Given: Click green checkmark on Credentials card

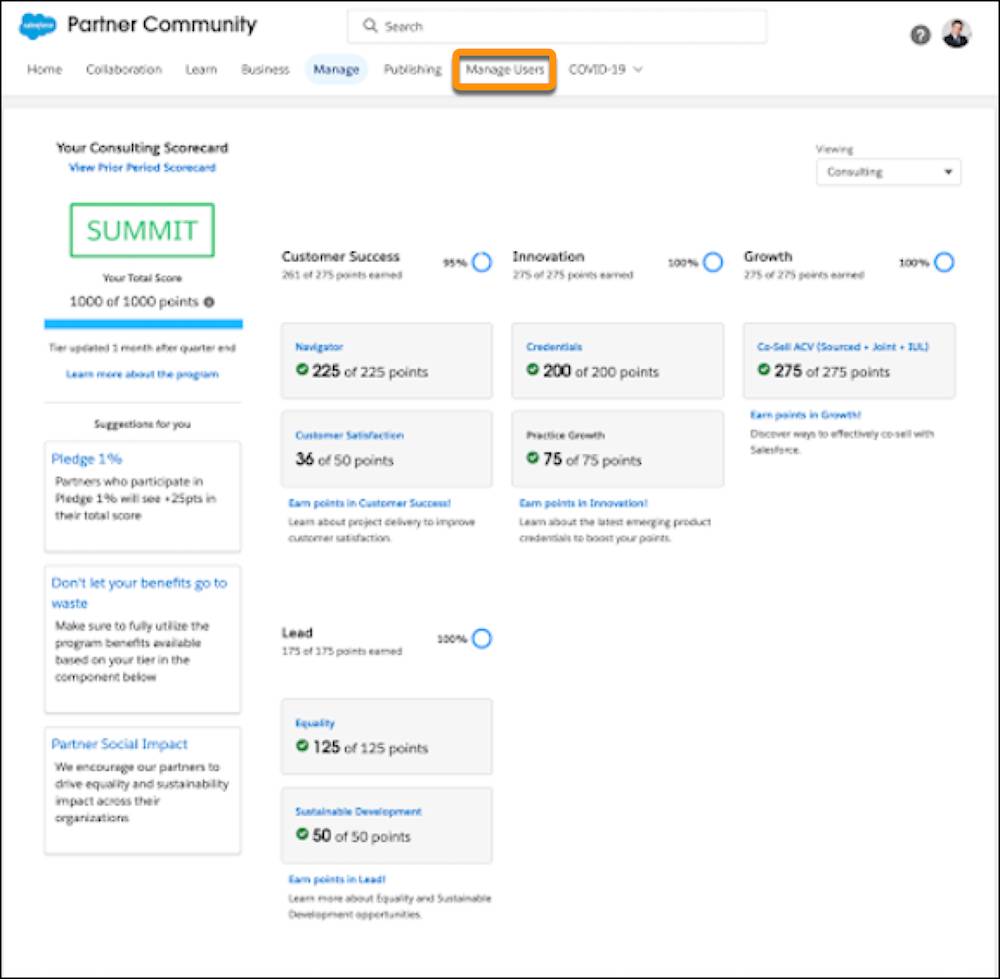Looking at the screenshot, I should [x=533, y=369].
